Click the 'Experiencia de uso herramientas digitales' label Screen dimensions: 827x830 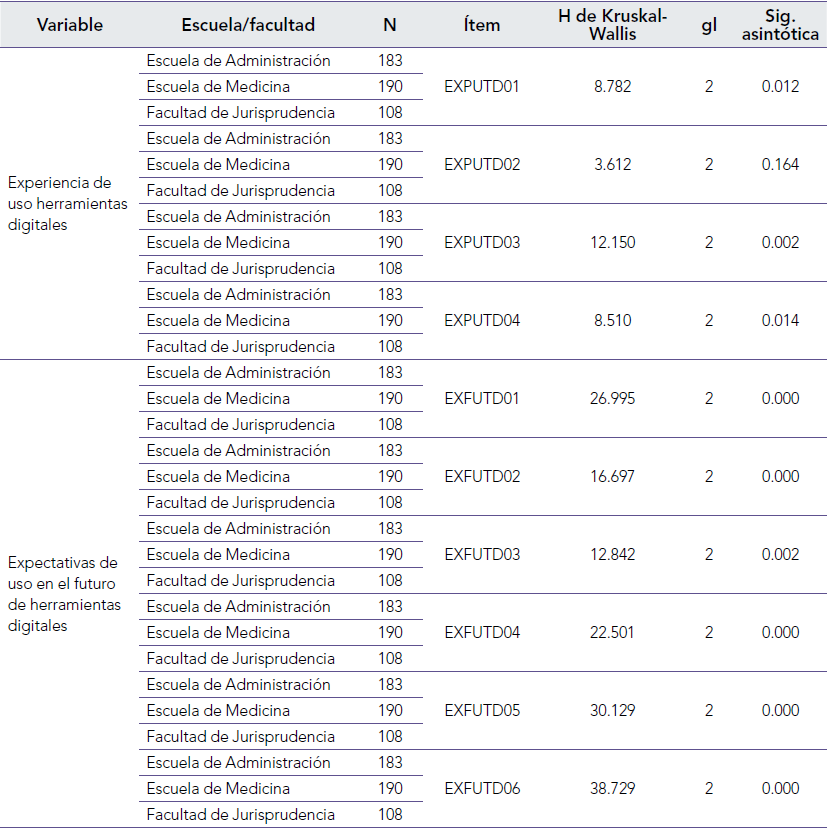(68, 204)
